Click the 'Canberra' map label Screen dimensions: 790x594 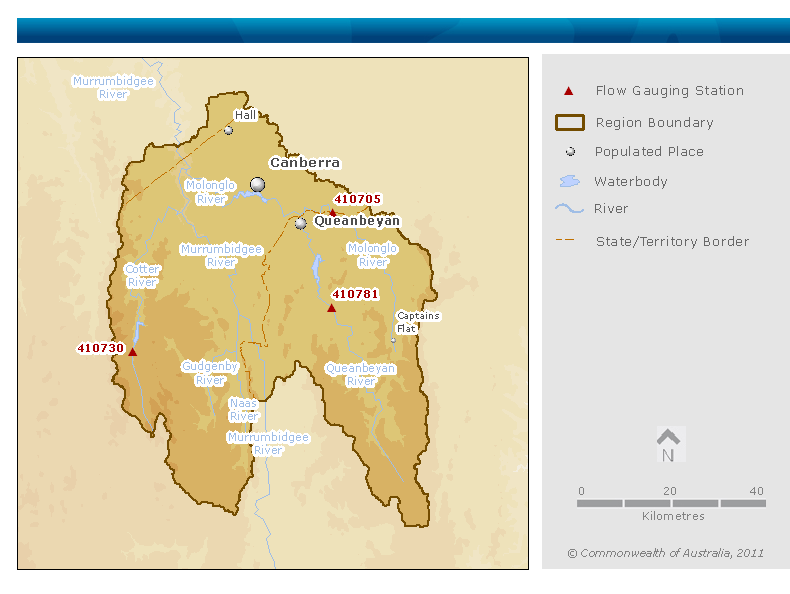tap(305, 162)
